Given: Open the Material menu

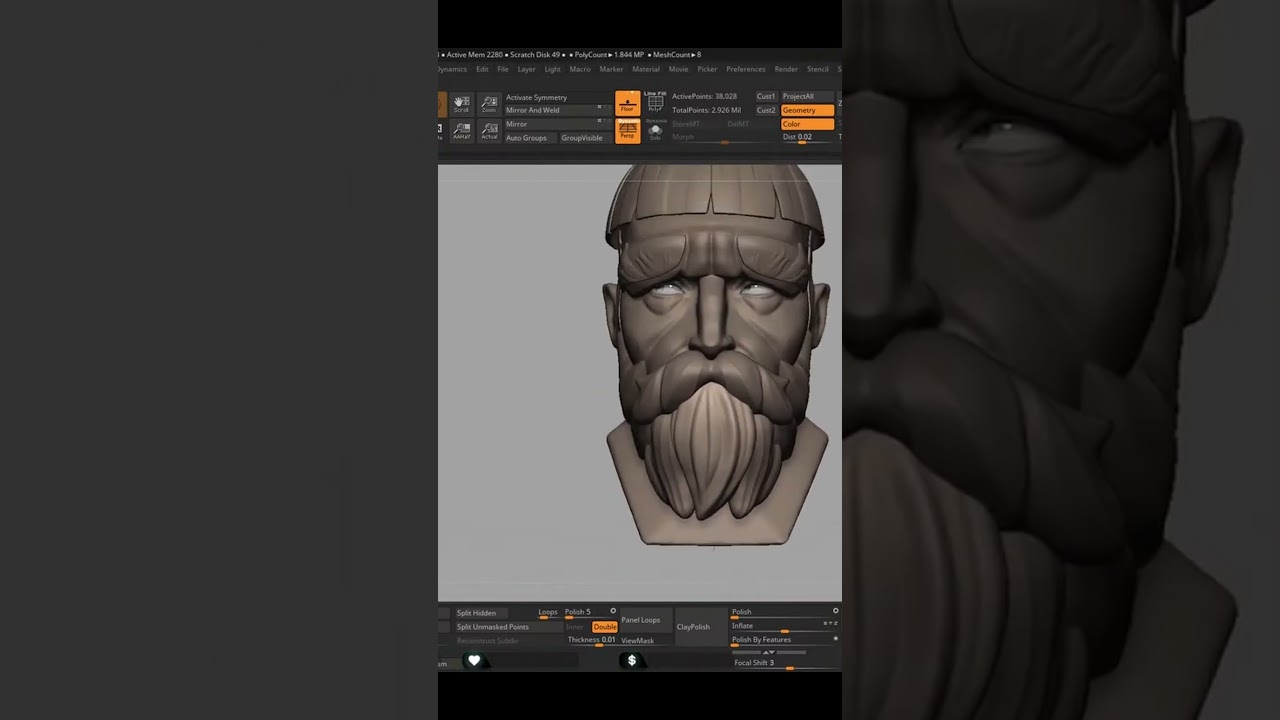Looking at the screenshot, I should click(645, 69).
